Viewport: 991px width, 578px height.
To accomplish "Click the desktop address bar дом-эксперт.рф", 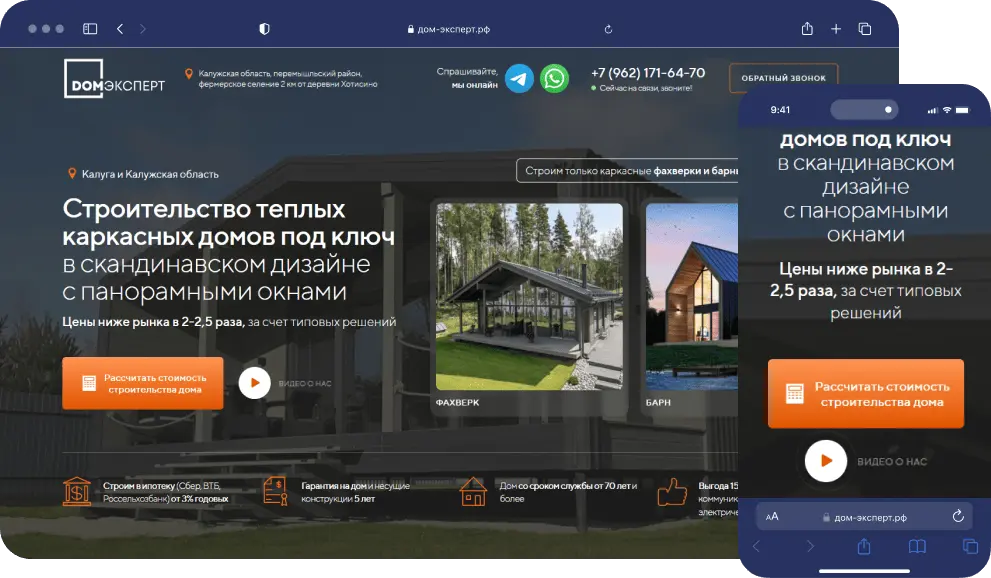I will (x=449, y=29).
